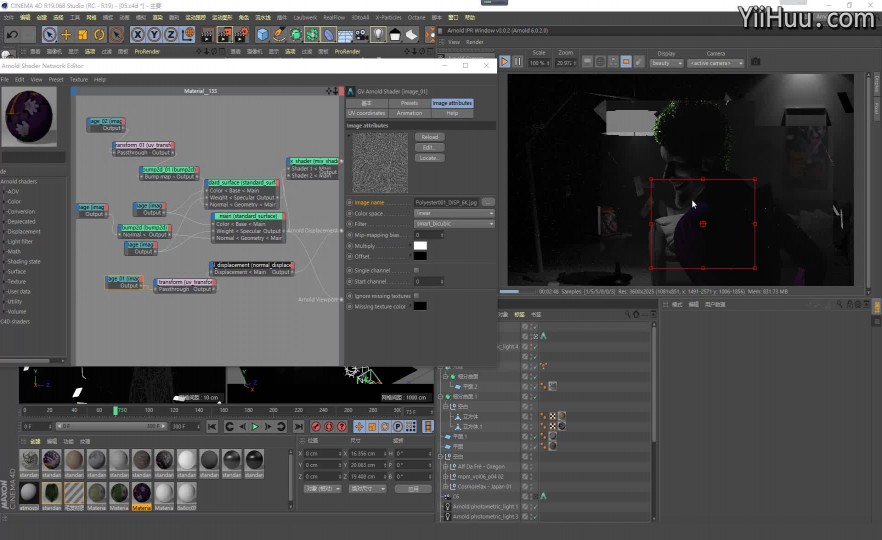
Task: Click the IPR snapshot camera icon
Action: [x=755, y=61]
